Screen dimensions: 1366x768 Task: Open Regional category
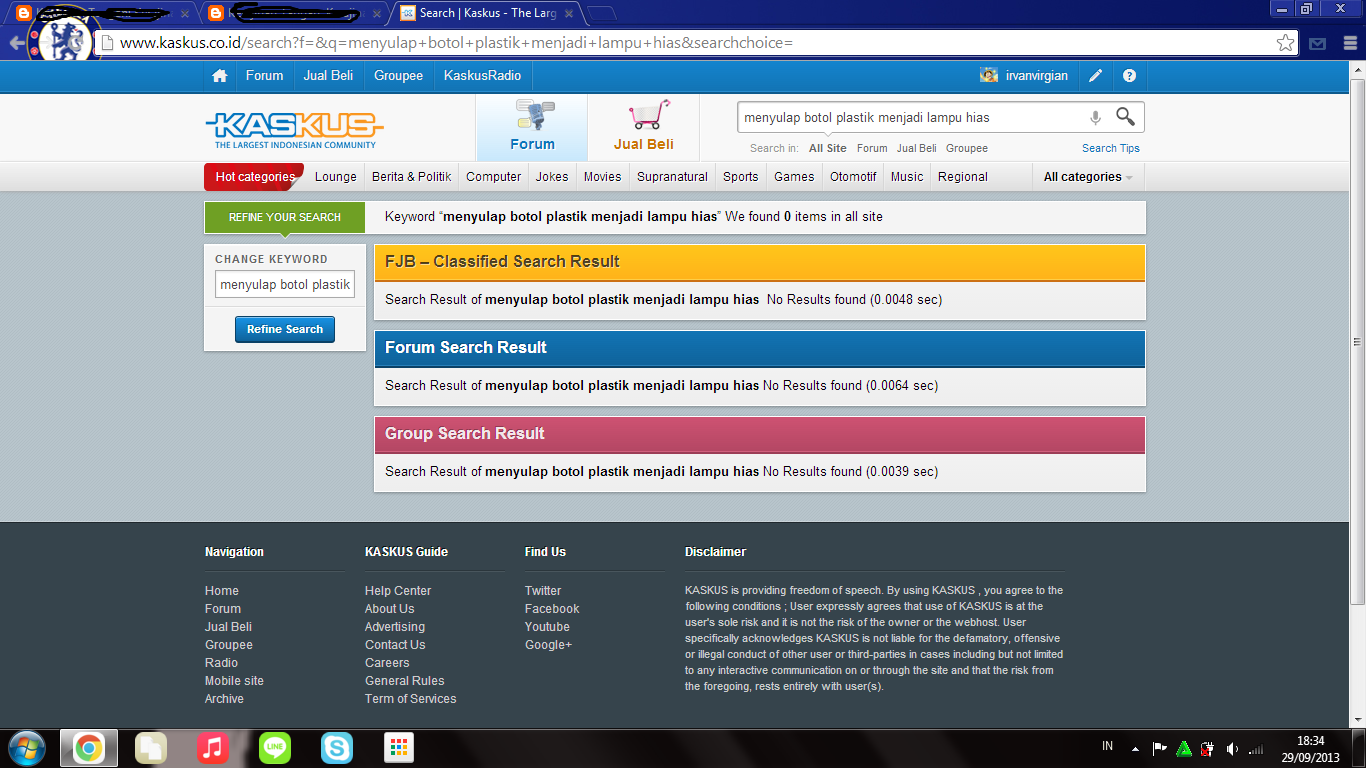(963, 177)
